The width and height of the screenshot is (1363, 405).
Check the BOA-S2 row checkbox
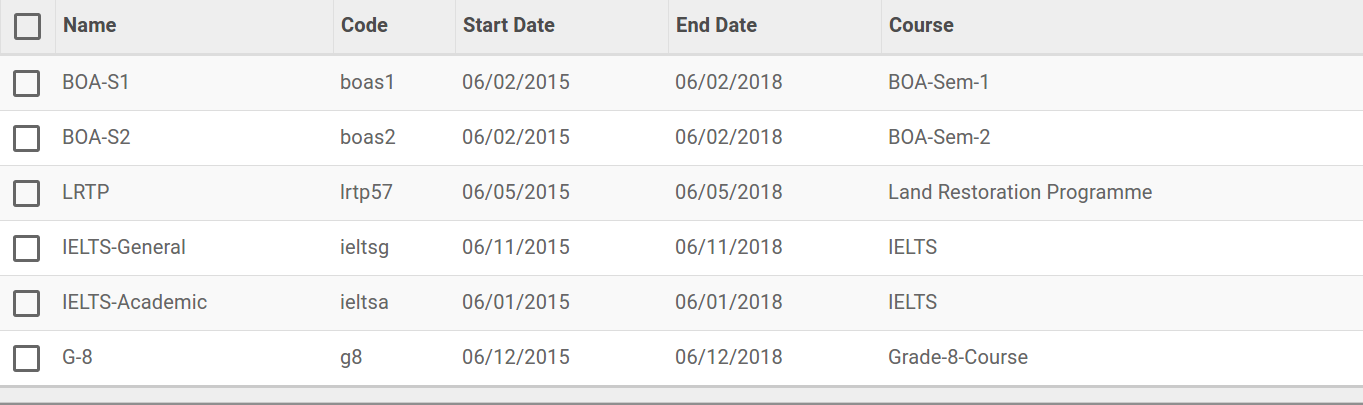point(27,138)
